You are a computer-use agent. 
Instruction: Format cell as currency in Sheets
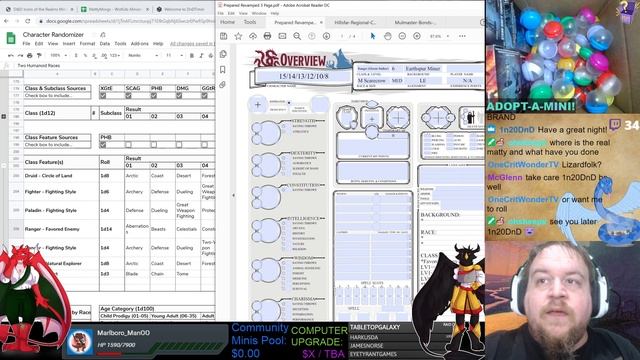pyautogui.click(x=76, y=56)
